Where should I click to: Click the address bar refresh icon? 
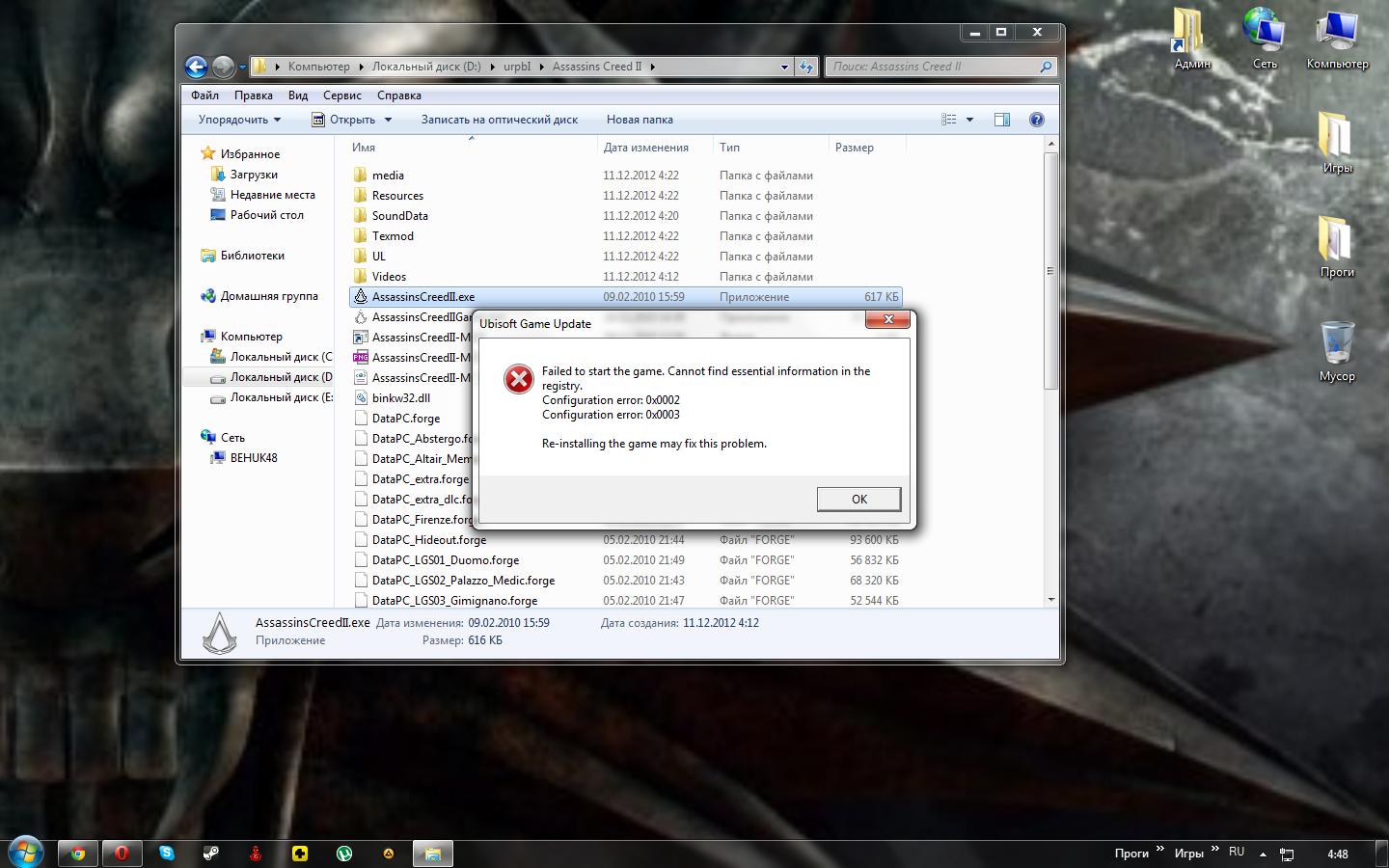[x=806, y=67]
